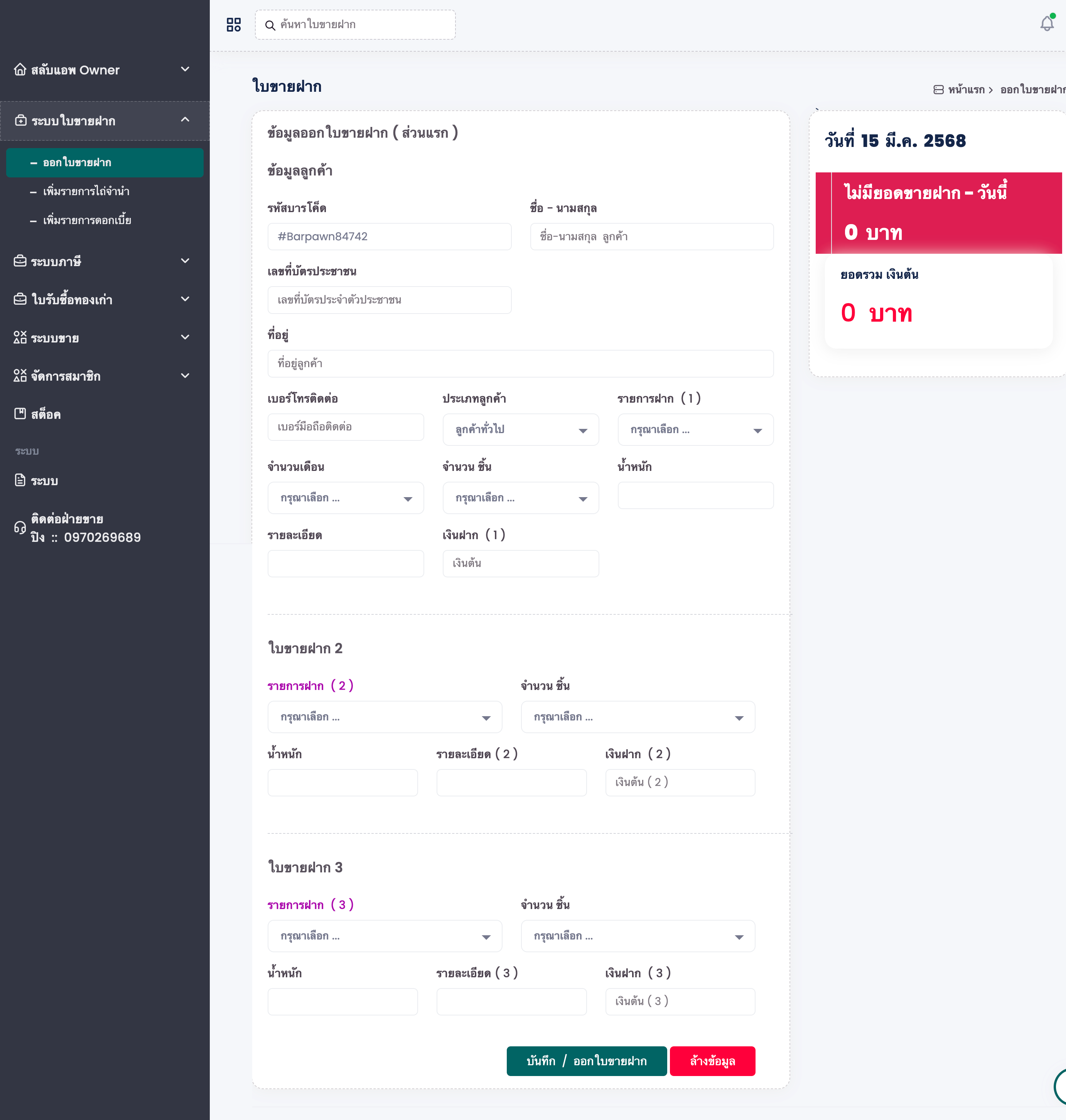Image resolution: width=1066 pixels, height=1120 pixels.
Task: Open the ประเภทลูกค้า dropdown
Action: (x=520, y=430)
